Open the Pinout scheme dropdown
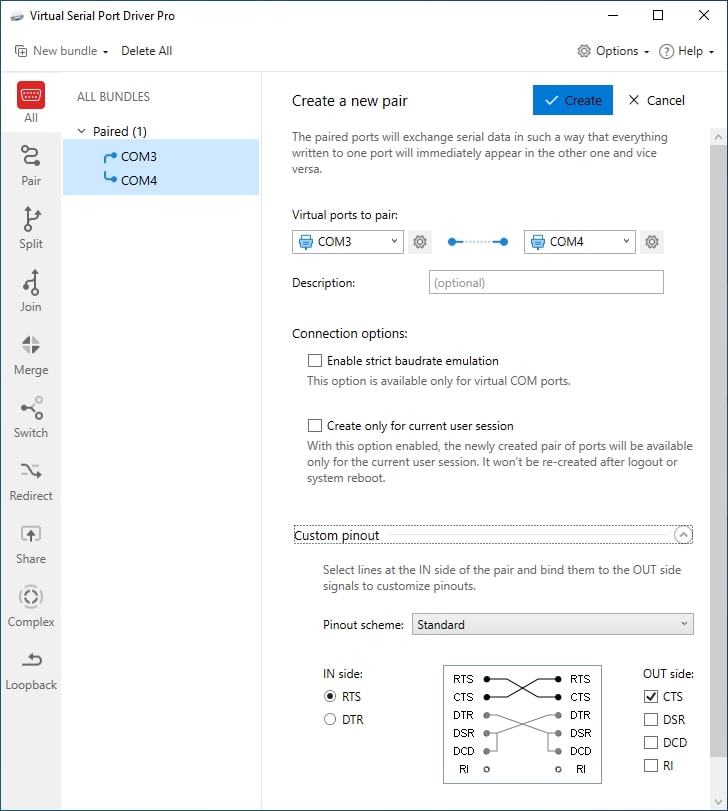The width and height of the screenshot is (728, 811). (553, 624)
